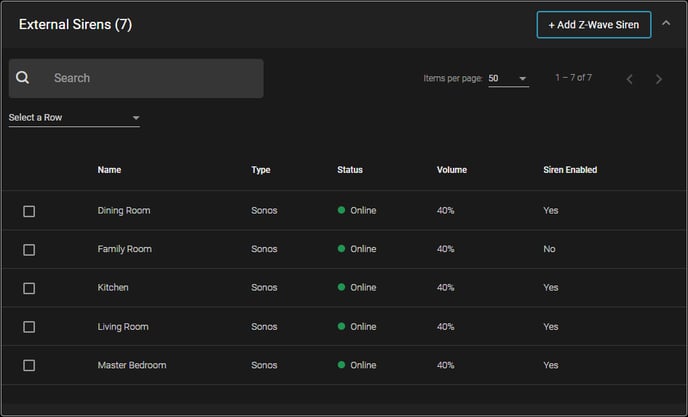Screen dimensions: 688x417
Task: Sort by the Volume column header
Action: click(452, 170)
